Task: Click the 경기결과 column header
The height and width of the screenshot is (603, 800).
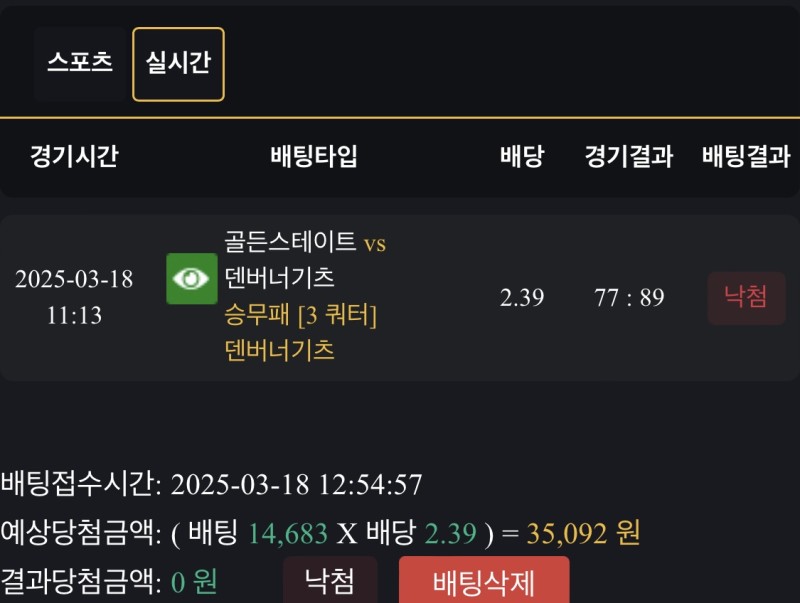Action: (629, 157)
